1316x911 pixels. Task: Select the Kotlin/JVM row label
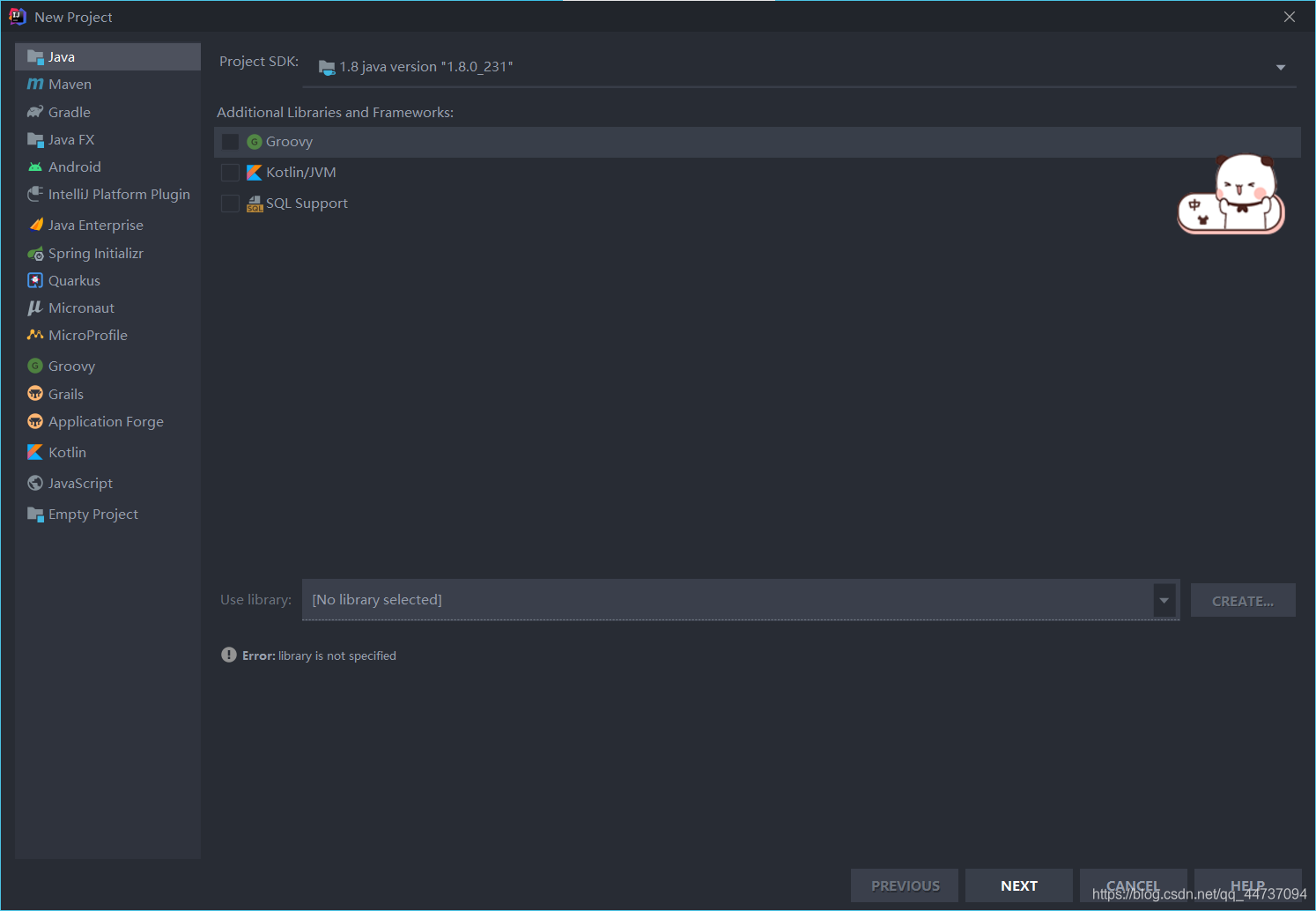tap(301, 173)
